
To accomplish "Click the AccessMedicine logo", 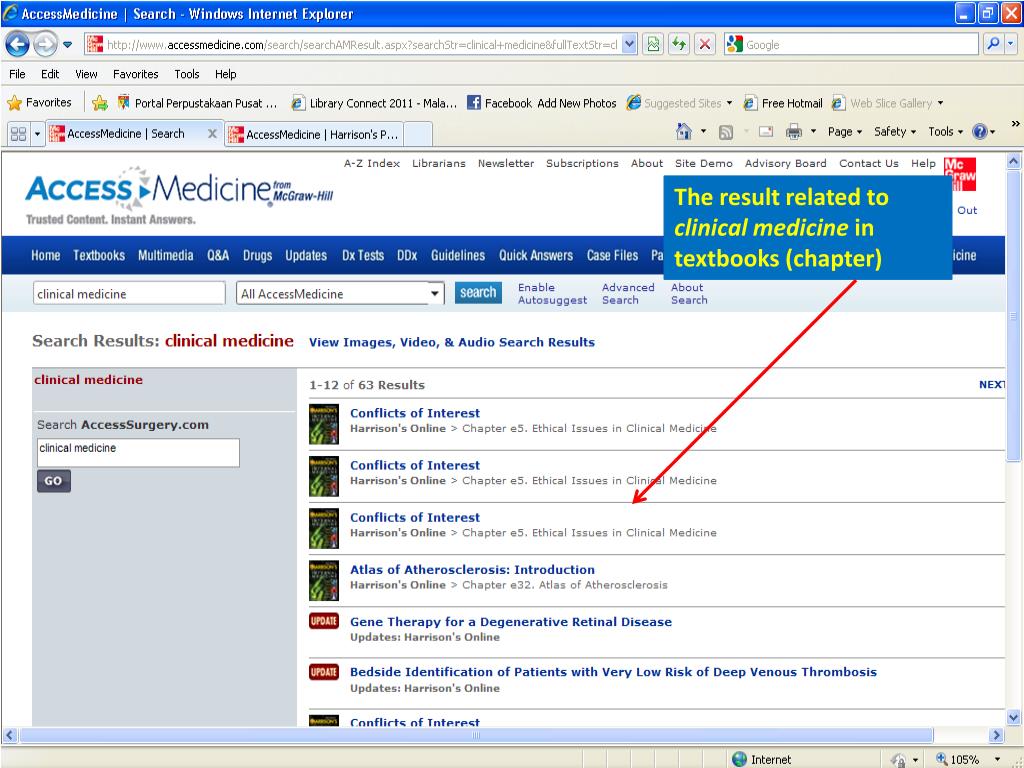I will coord(179,196).
